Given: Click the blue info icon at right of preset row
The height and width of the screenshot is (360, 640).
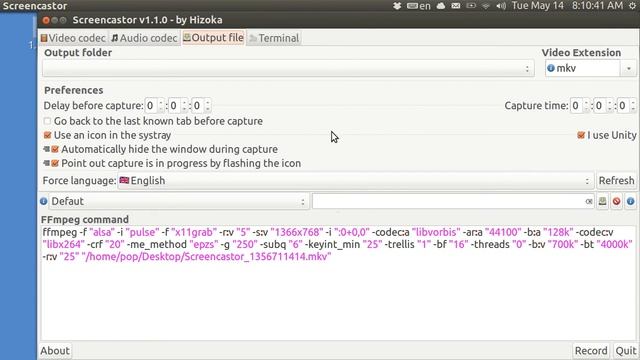Looking at the screenshot, I should pyautogui.click(x=631, y=201).
